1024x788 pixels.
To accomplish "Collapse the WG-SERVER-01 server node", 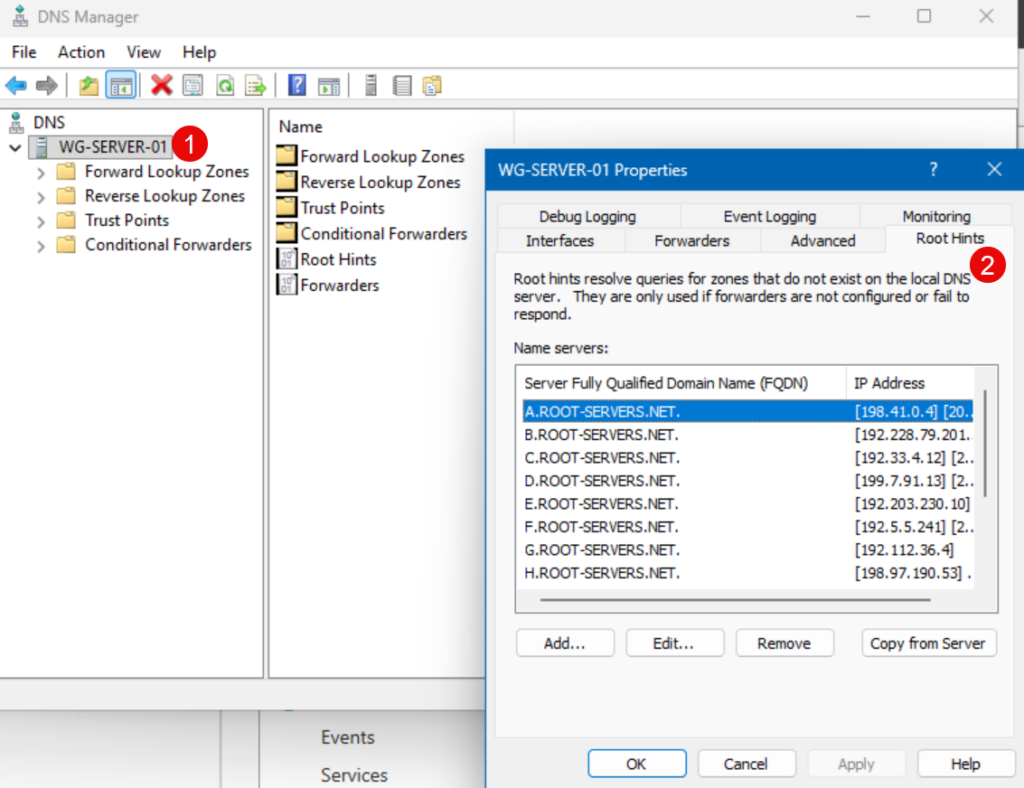I will 16,148.
